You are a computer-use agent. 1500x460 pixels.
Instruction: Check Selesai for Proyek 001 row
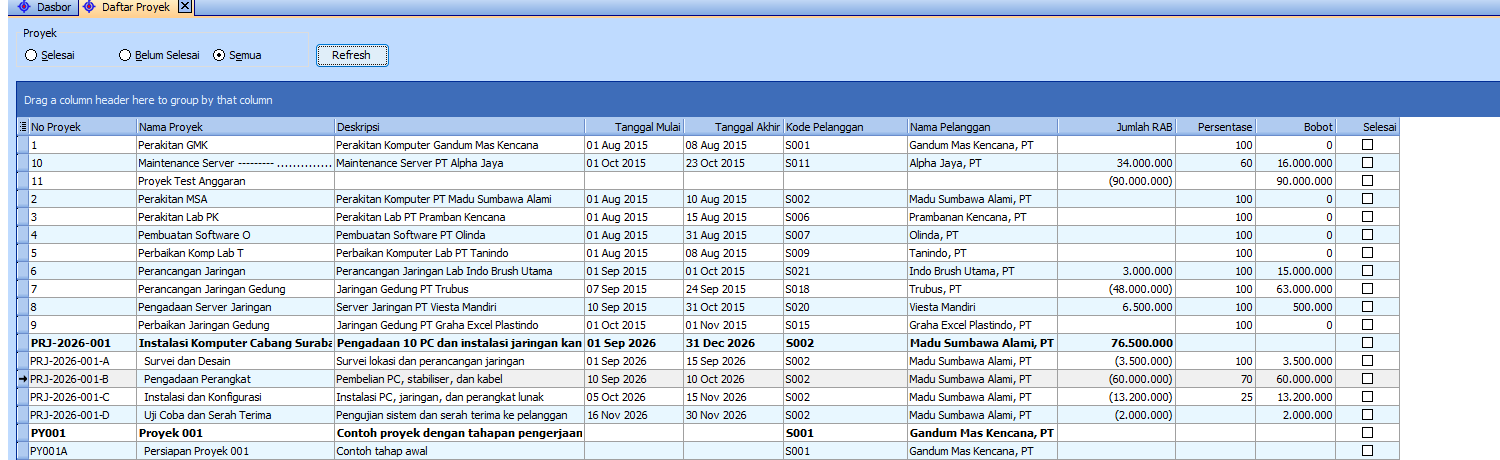(1367, 433)
